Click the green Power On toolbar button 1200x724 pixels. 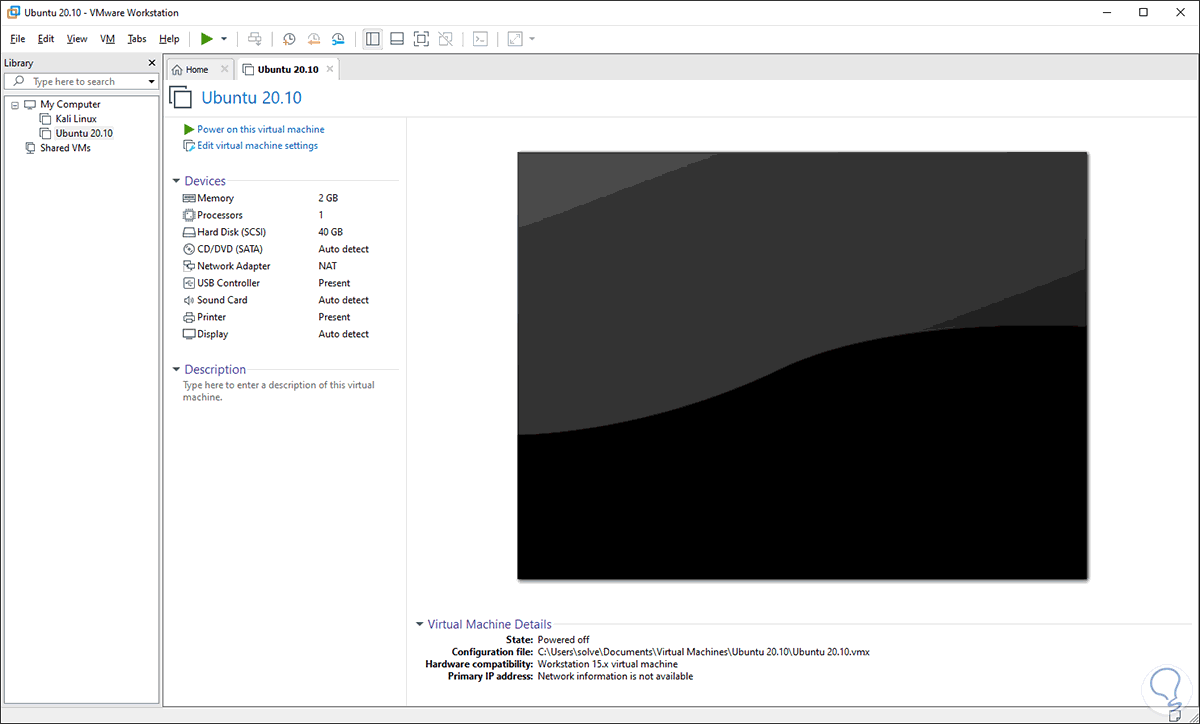click(206, 39)
